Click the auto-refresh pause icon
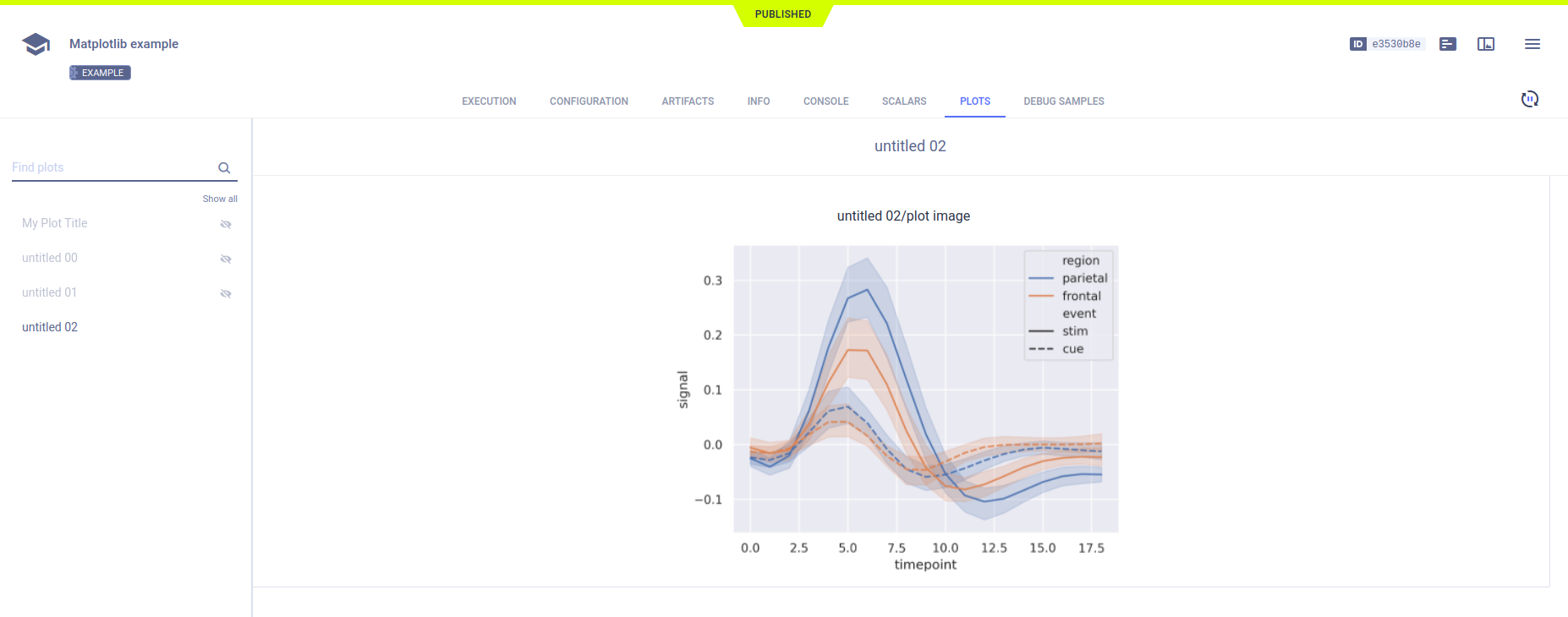This screenshot has width=1568, height=617. coord(1529,100)
